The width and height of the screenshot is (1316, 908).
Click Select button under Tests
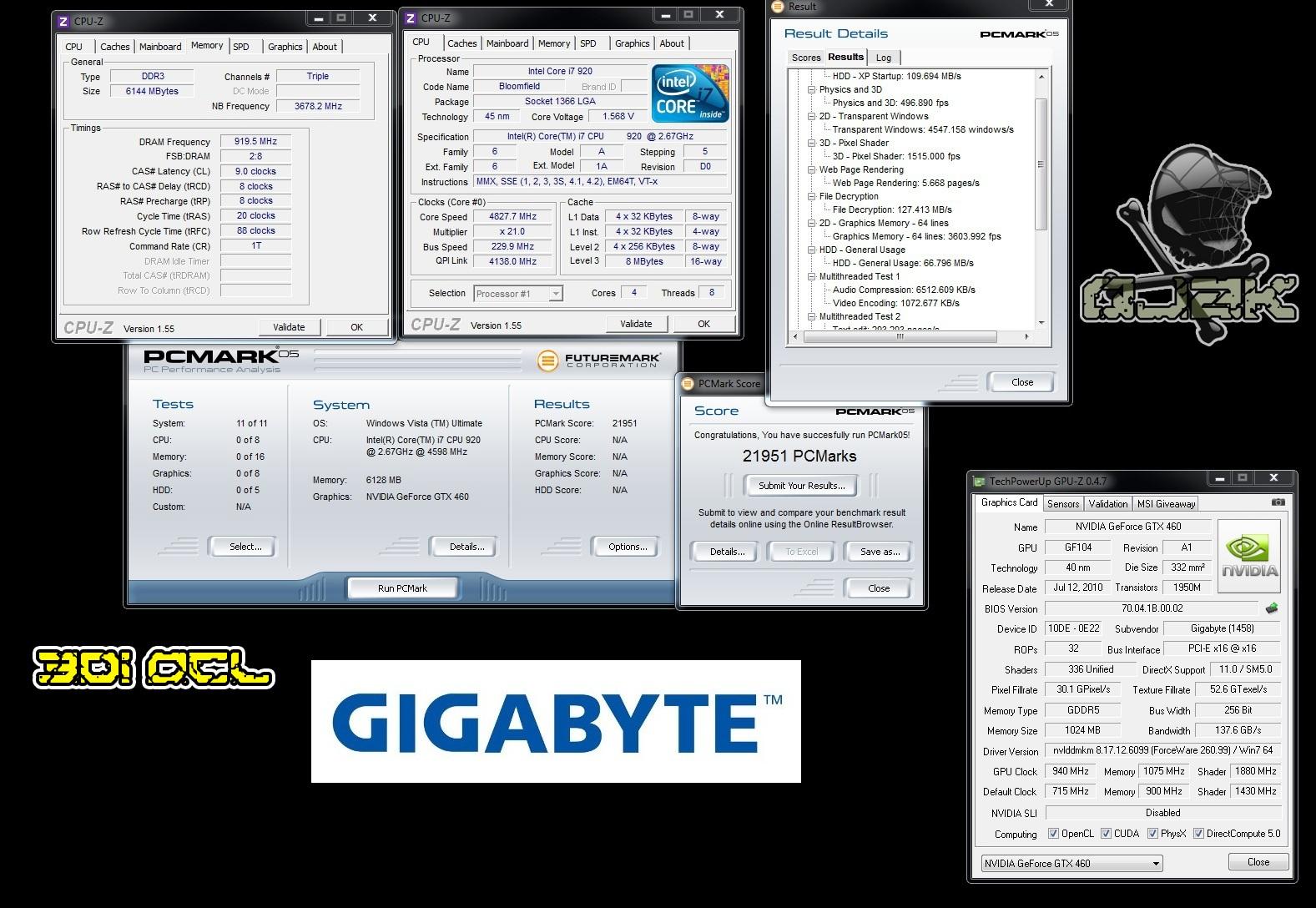click(245, 547)
